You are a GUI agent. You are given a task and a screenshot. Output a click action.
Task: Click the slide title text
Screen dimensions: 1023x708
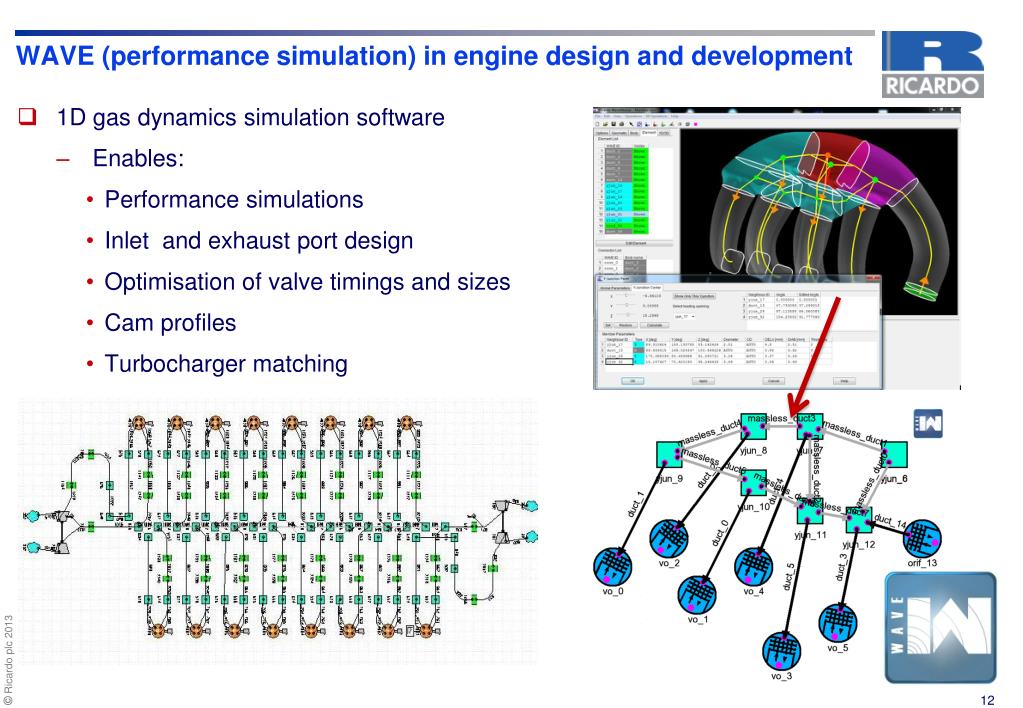click(x=434, y=56)
